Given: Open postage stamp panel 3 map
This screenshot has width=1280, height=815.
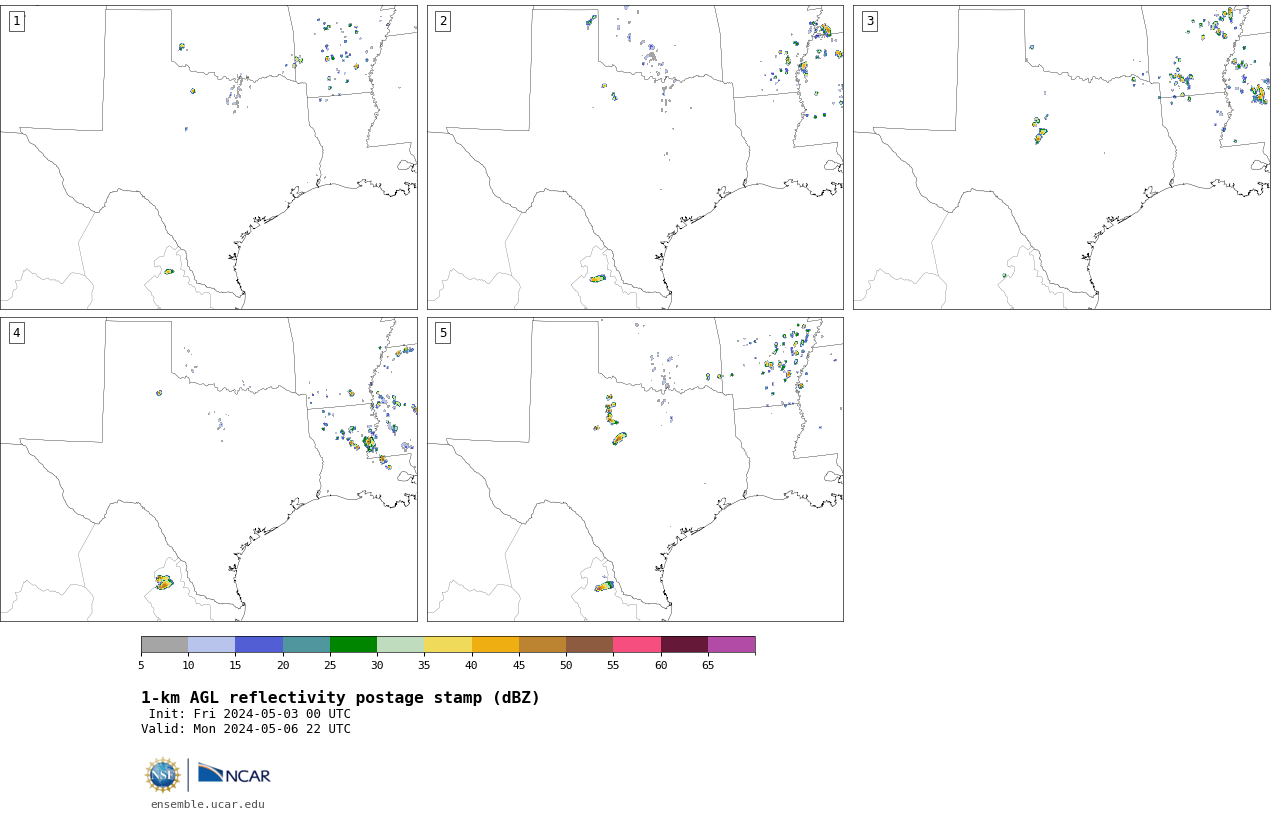Looking at the screenshot, I should pyautogui.click(x=1062, y=157).
